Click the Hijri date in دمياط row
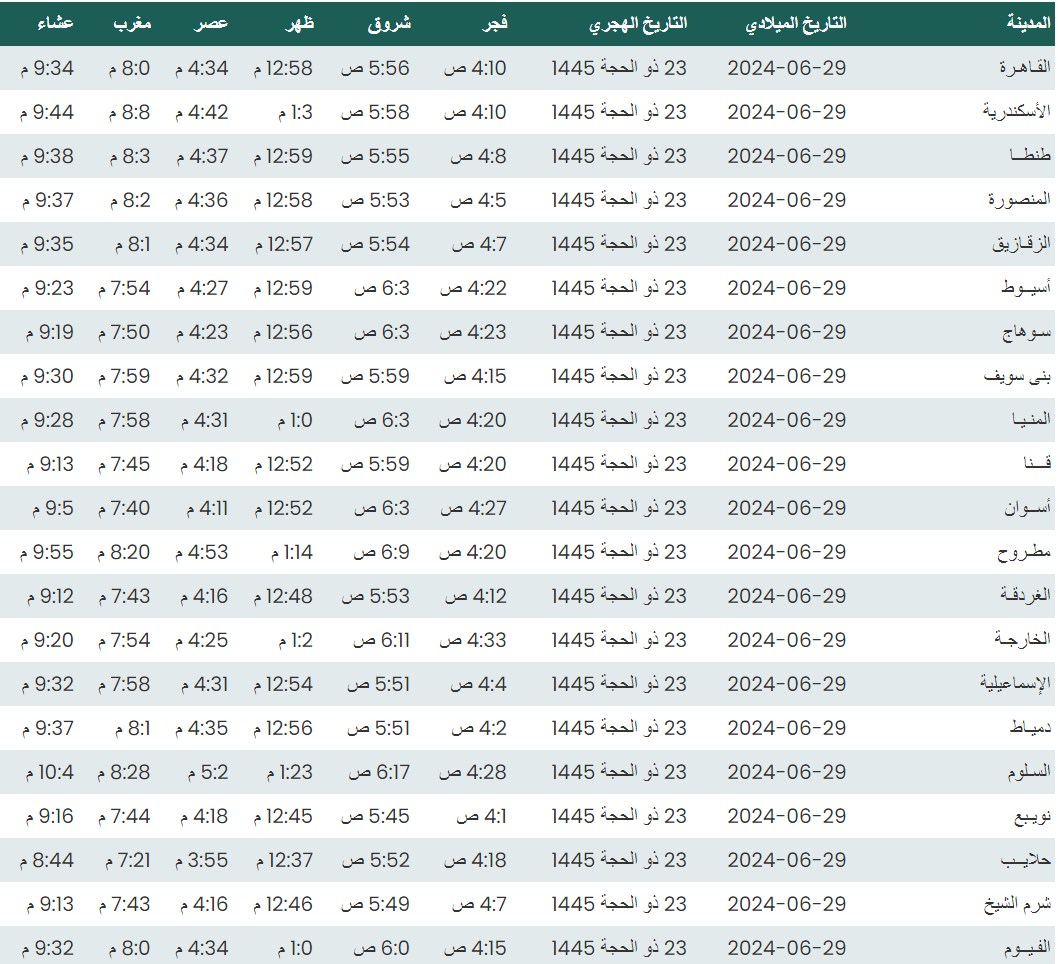1058x964 pixels. [x=619, y=728]
